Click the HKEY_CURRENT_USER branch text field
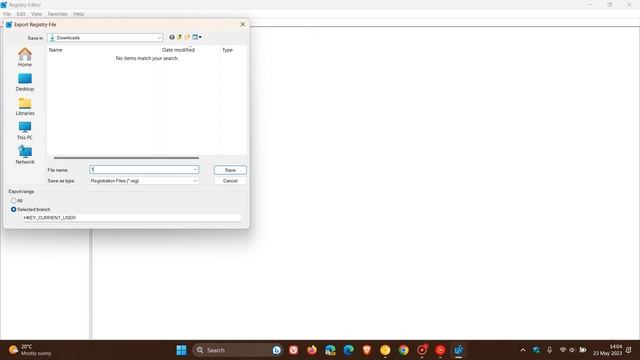This screenshot has width=640, height=360. click(x=132, y=218)
